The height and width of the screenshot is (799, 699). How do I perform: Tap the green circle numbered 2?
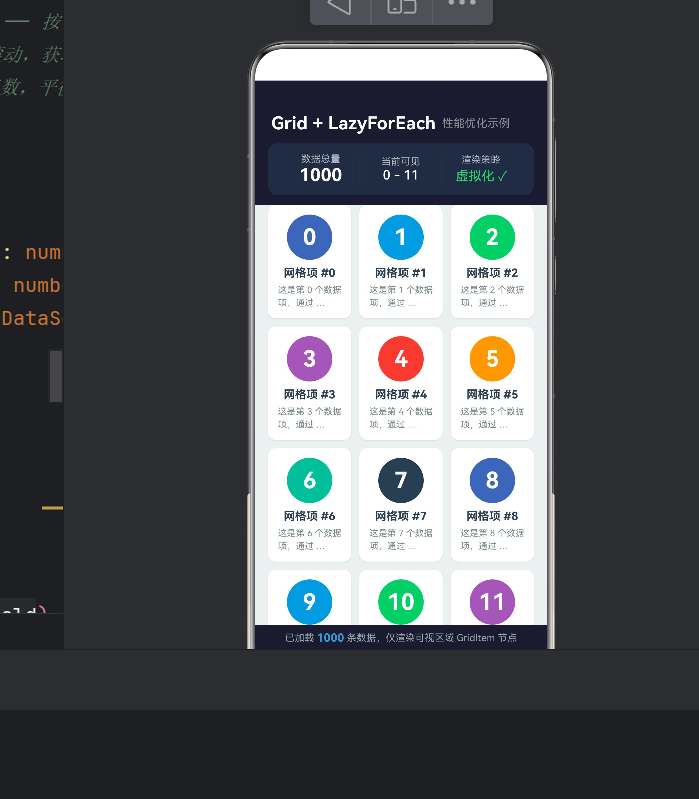[x=492, y=237]
